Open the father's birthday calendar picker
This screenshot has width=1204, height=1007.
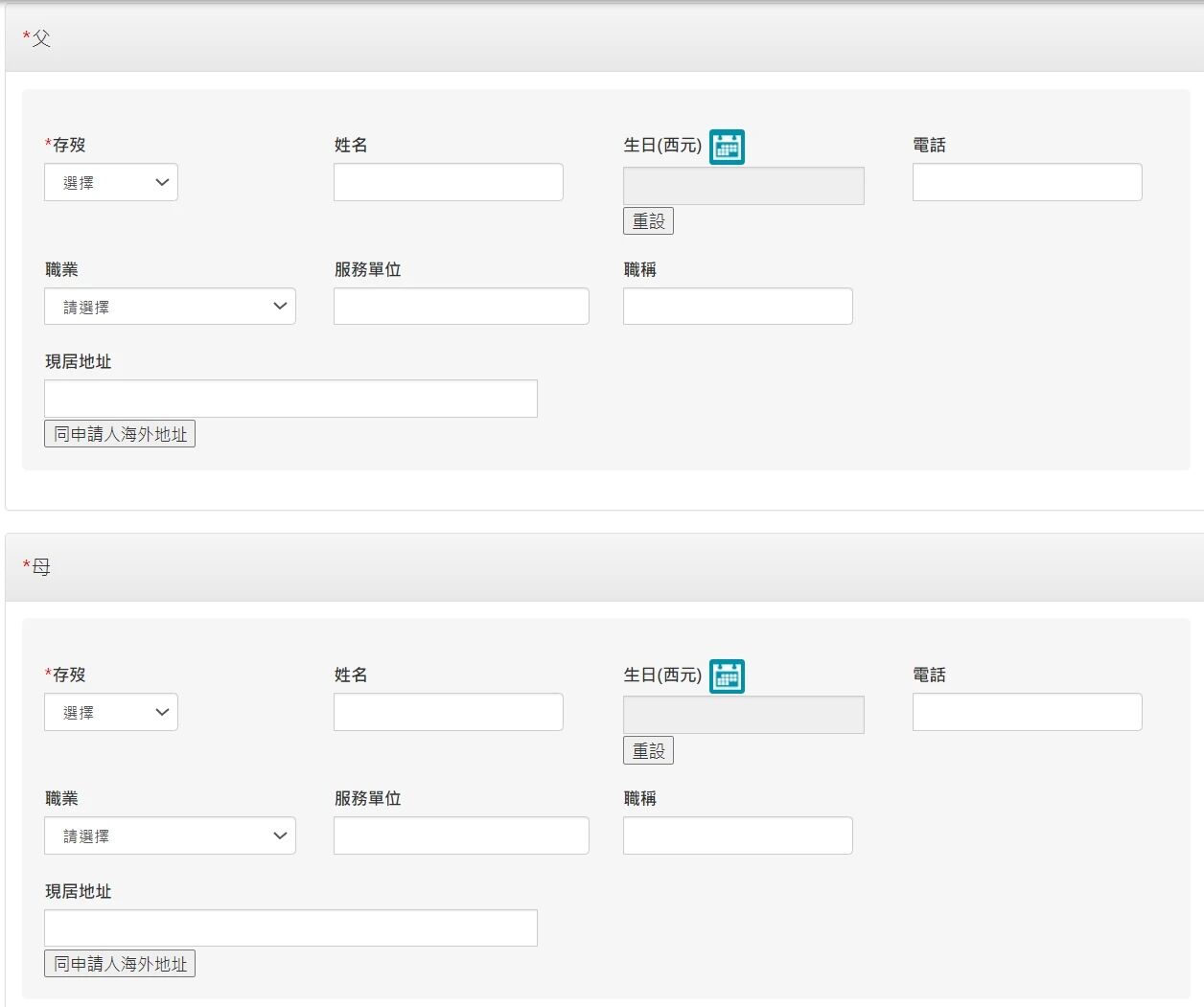click(727, 147)
